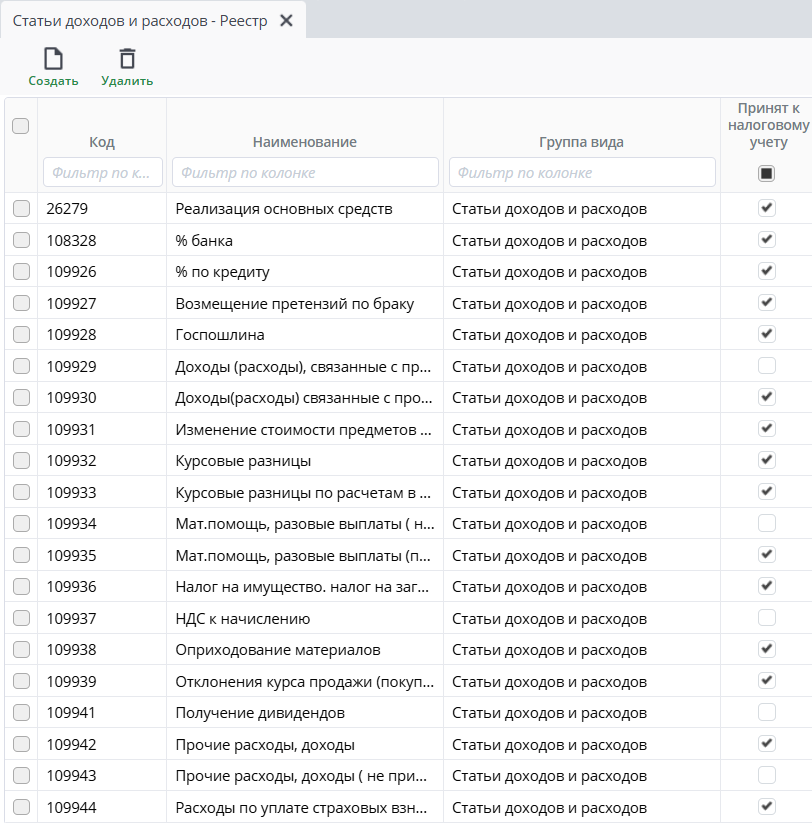Toggle the select-all rows header checkbox
The height and width of the screenshot is (823, 812).
pos(20,126)
